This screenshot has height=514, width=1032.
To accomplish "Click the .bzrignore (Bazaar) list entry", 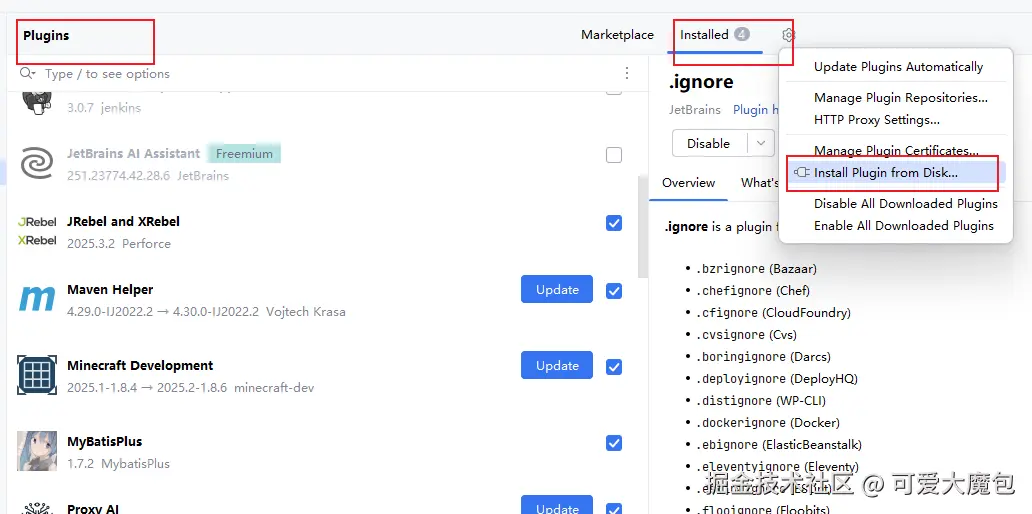I will pos(756,269).
